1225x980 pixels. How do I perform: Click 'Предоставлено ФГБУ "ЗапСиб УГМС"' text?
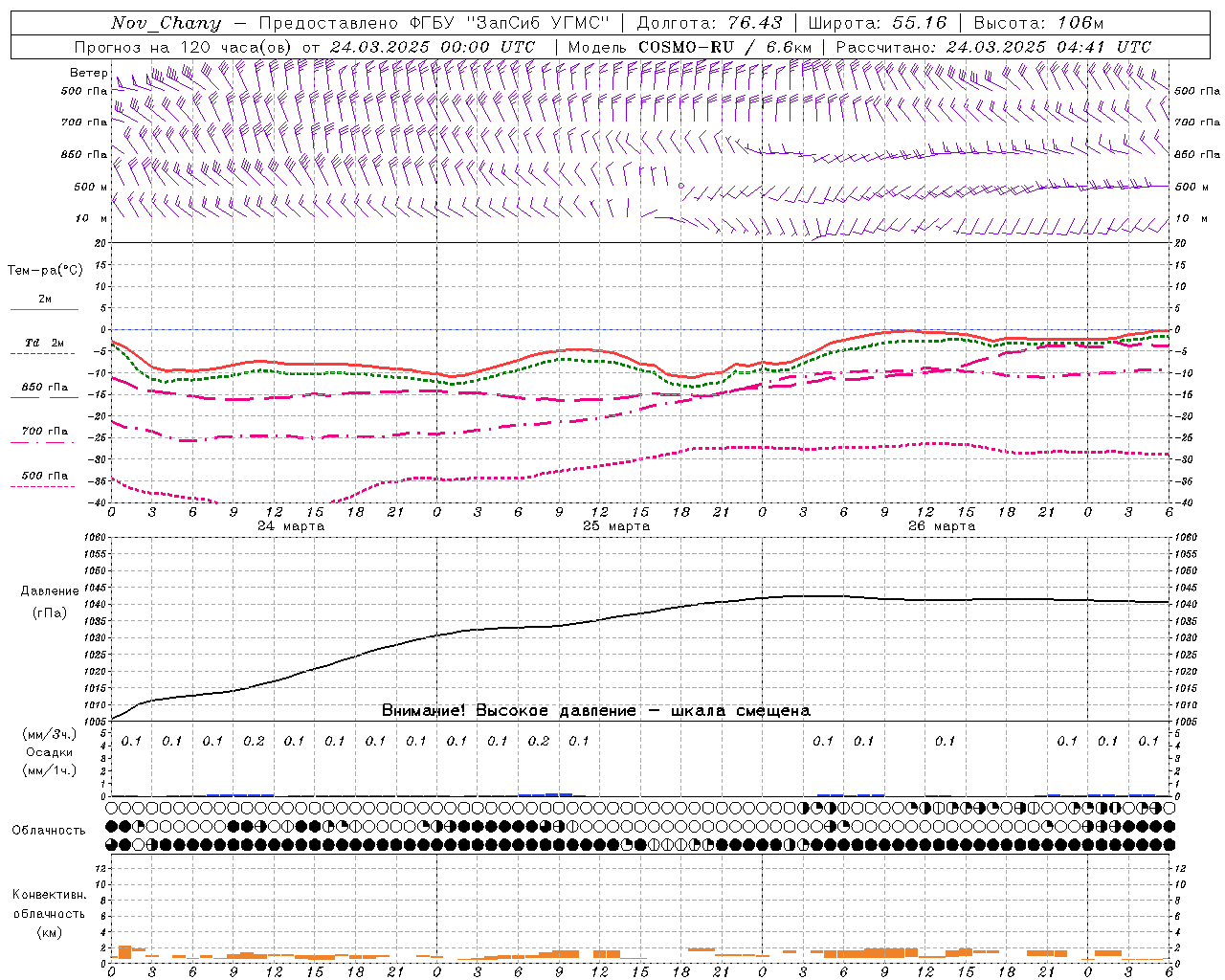pyautogui.click(x=434, y=23)
